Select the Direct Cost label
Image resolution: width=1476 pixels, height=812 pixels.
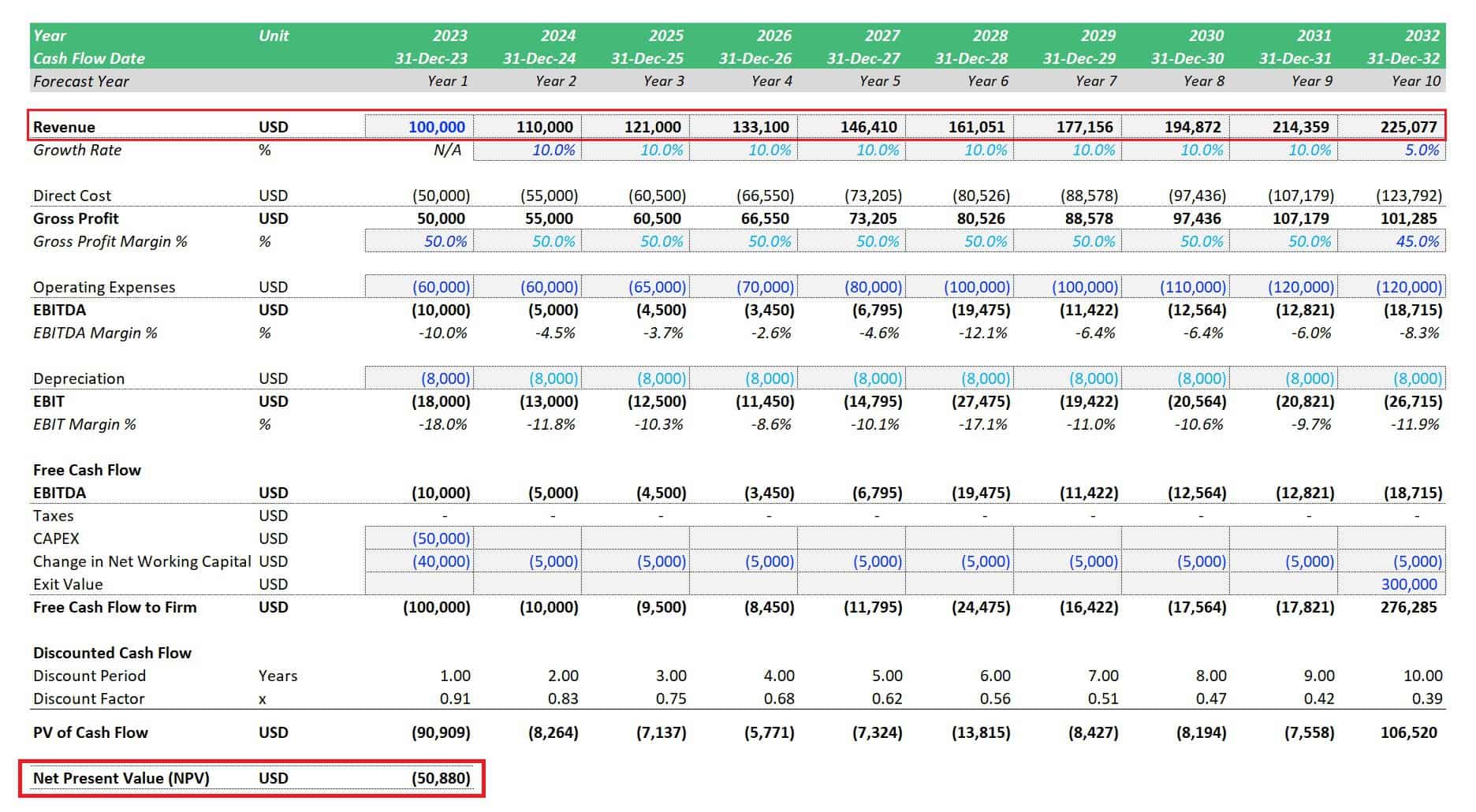click(72, 196)
